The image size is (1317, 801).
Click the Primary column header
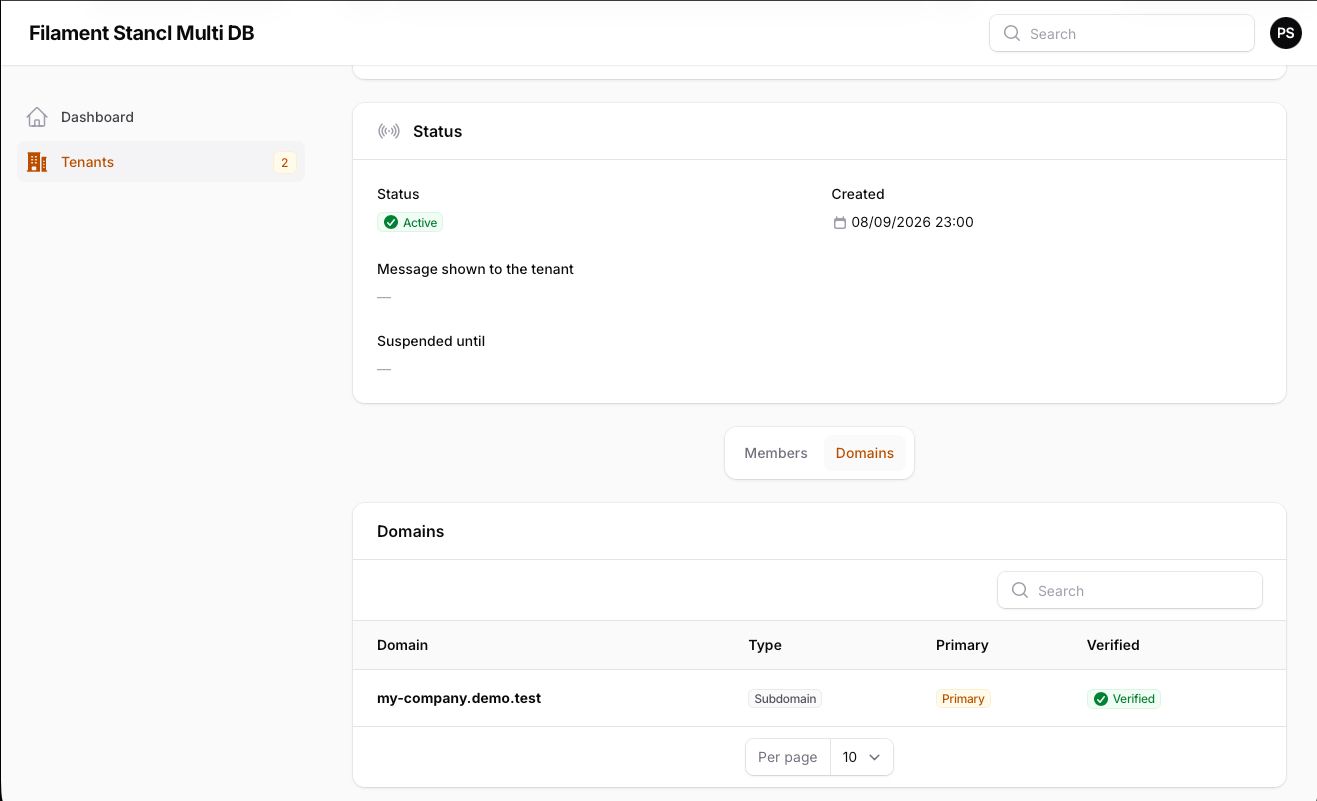[x=962, y=645]
